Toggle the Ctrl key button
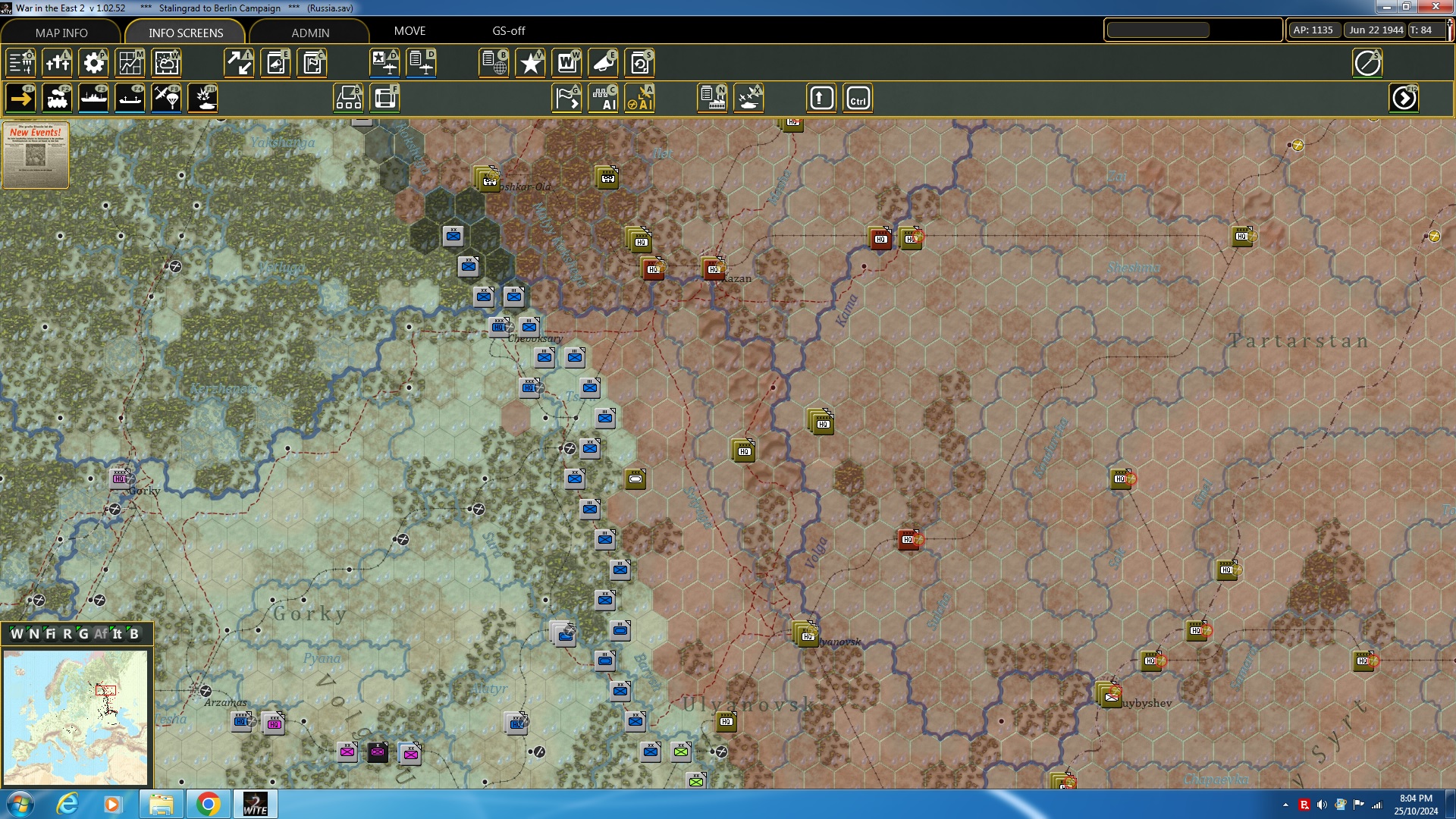 [858, 98]
